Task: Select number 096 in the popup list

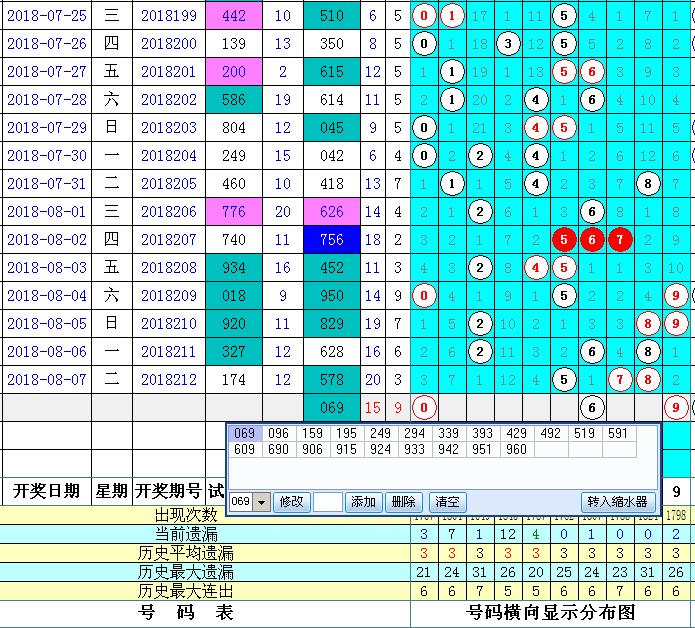Action: [x=277, y=433]
